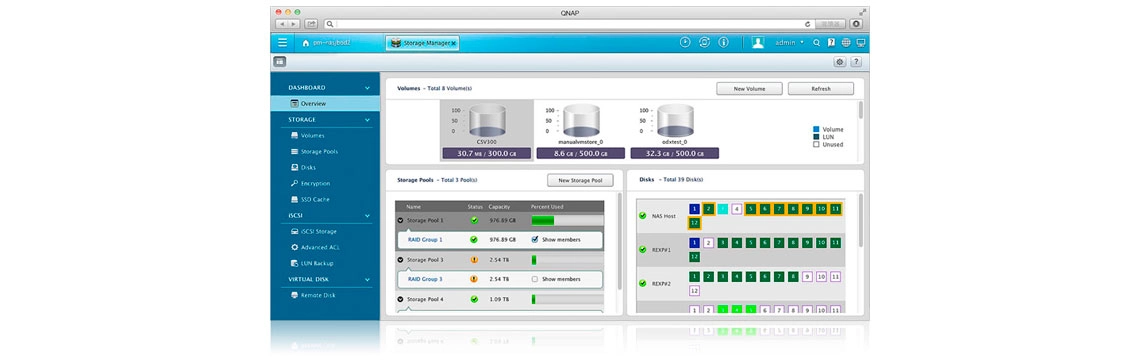Select the manualvmstore_0 volume cylinder

(x=581, y=119)
